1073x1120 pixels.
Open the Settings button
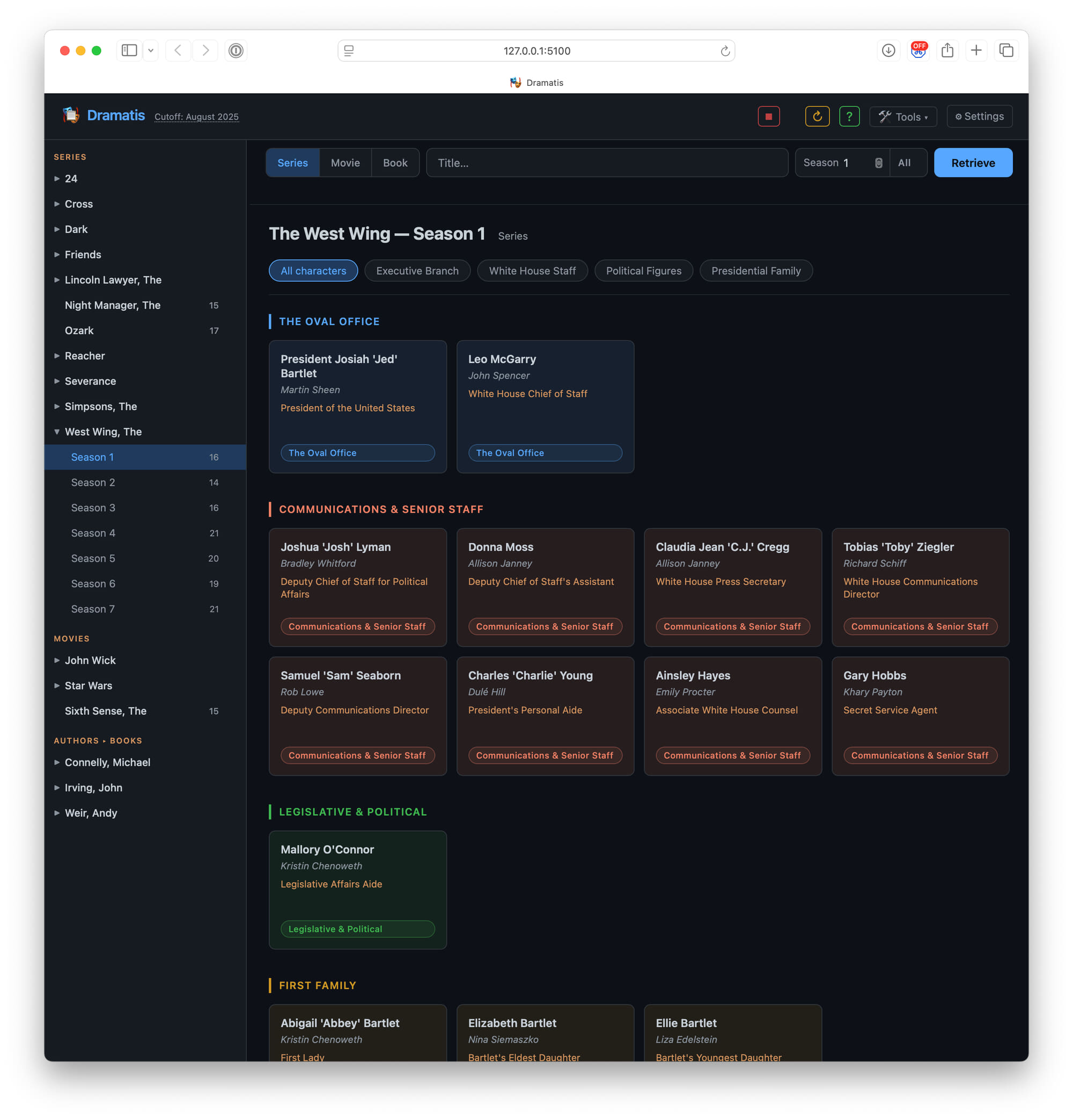(979, 116)
